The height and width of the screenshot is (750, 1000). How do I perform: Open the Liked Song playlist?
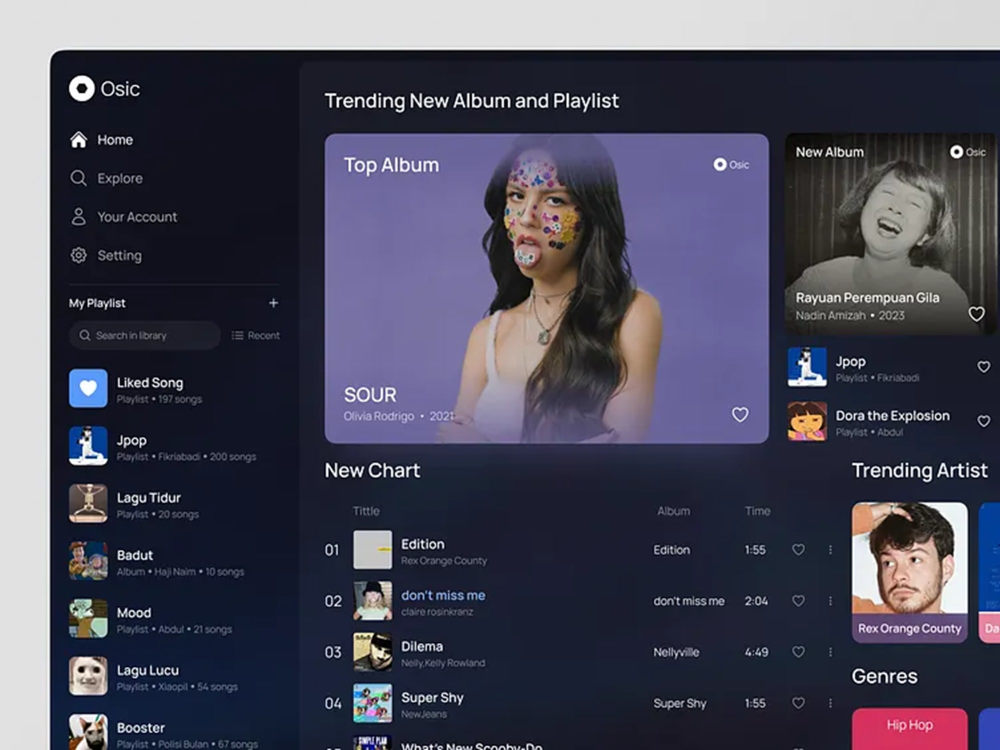click(174, 388)
